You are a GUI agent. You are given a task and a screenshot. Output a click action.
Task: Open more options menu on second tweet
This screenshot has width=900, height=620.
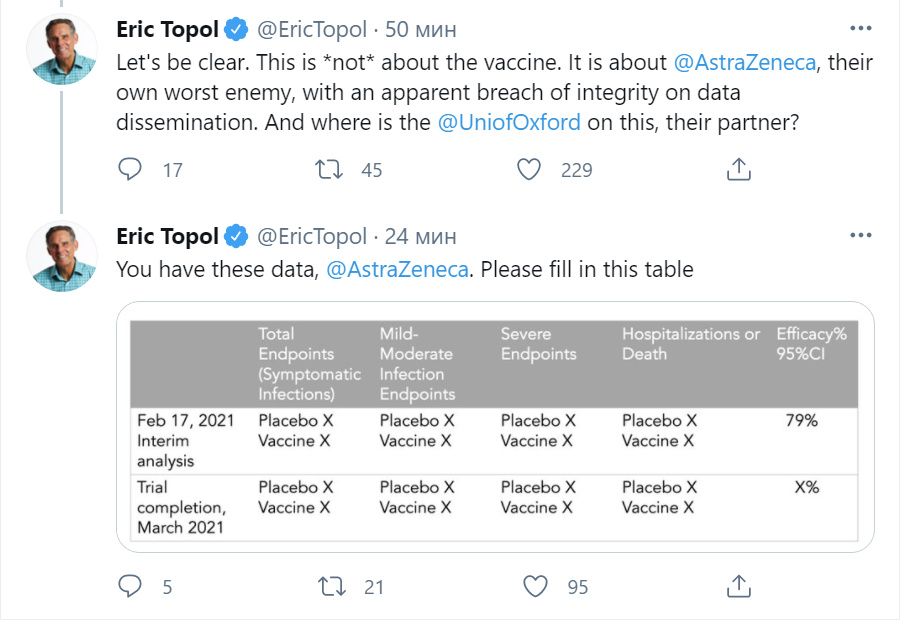click(x=860, y=236)
